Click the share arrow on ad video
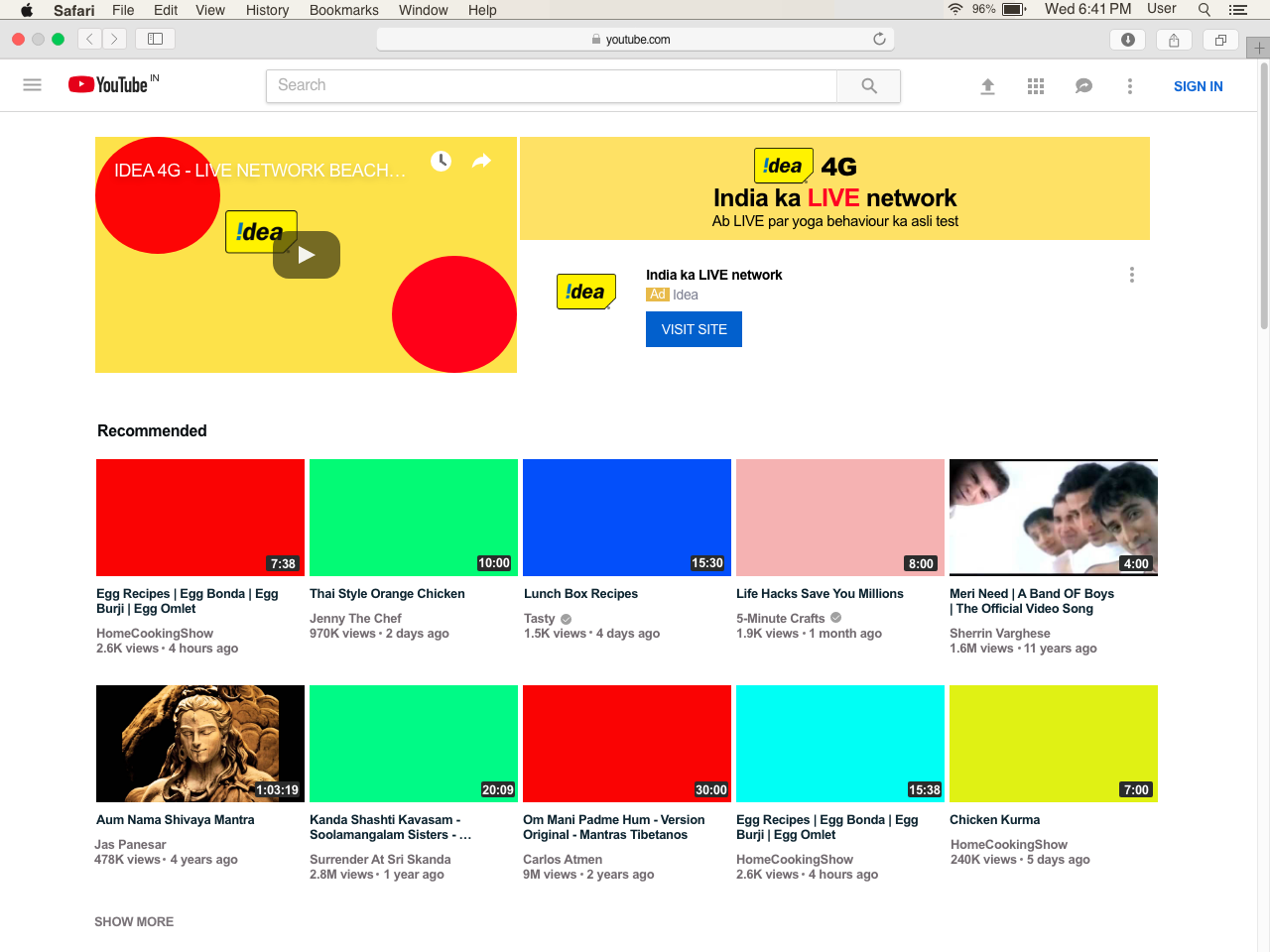 [481, 161]
